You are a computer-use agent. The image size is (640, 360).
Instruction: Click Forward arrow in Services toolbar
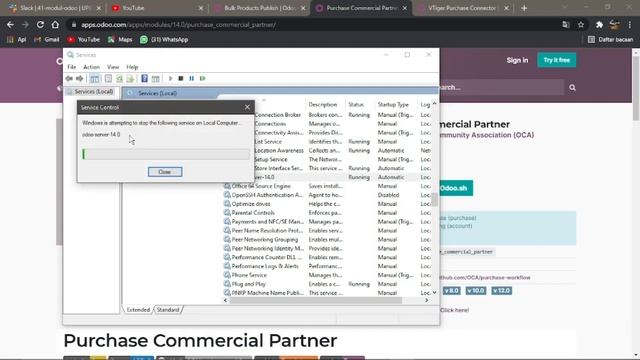[x=80, y=78]
